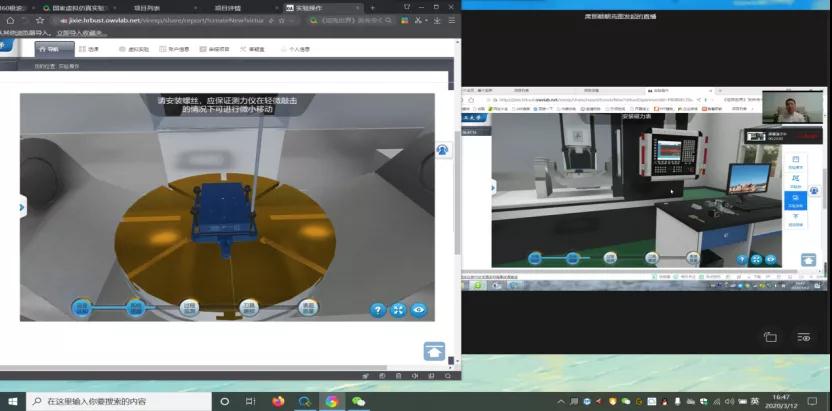Toggle the eye view icon in the simulation
This screenshot has width=832, height=411.
pyautogui.click(x=419, y=310)
